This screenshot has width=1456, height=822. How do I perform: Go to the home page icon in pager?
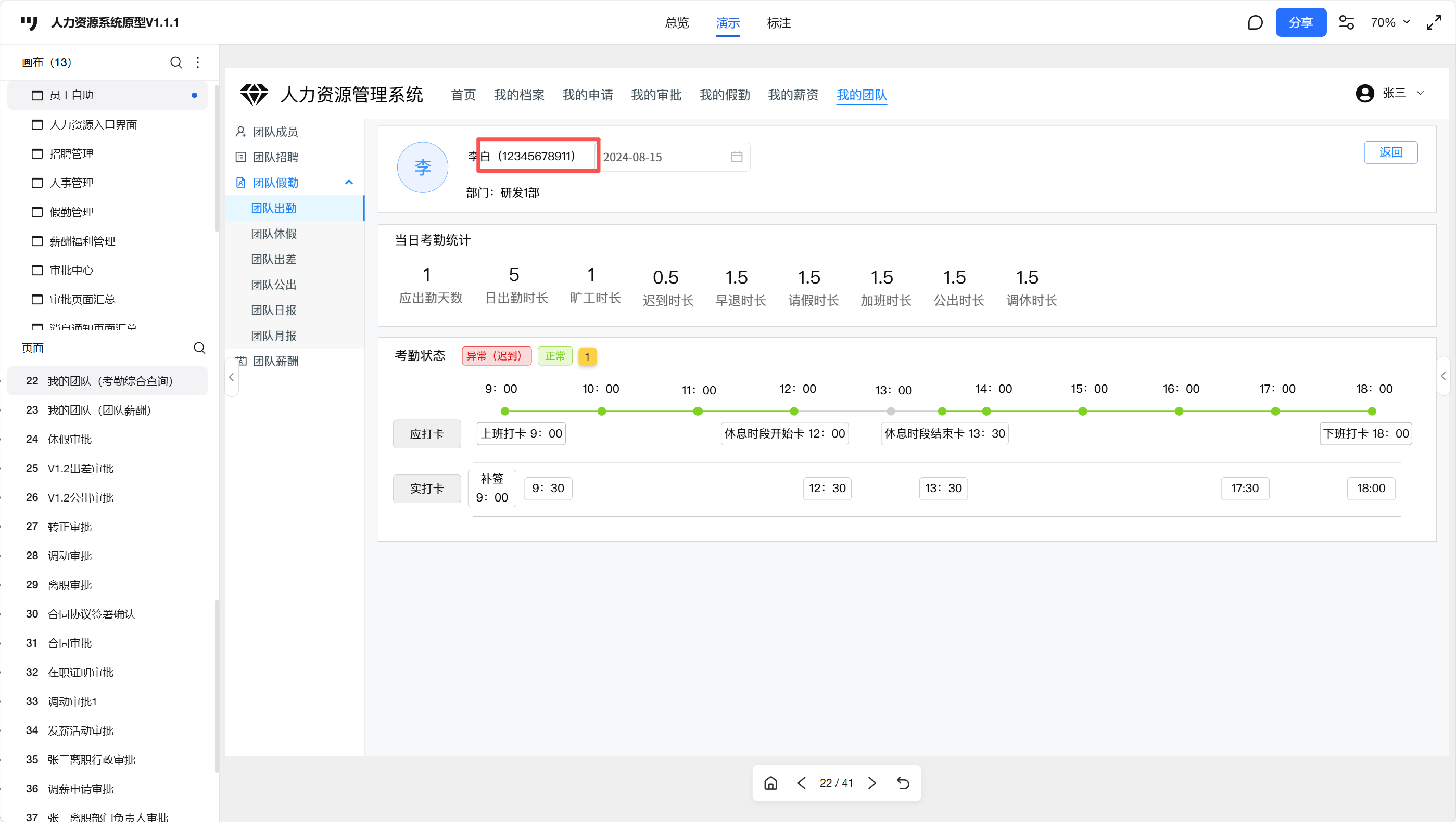coord(771,783)
